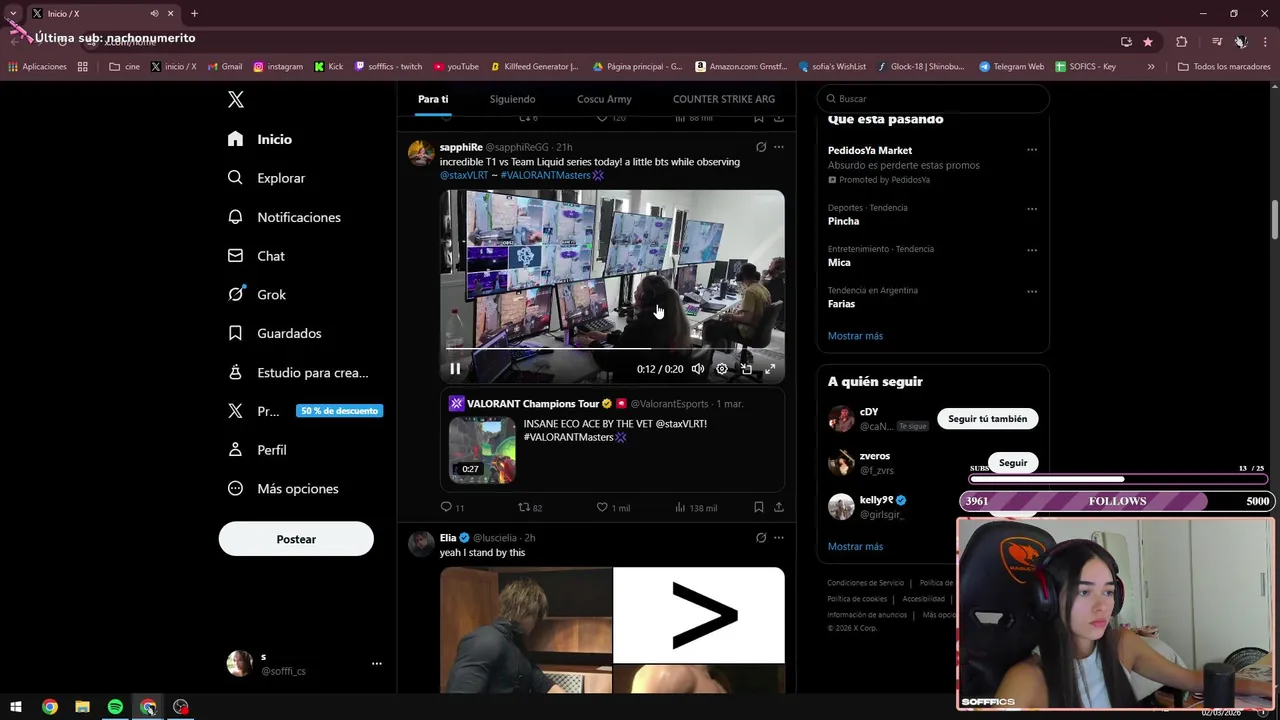Viewport: 1280px width, 720px height.
Task: Click Seguir tú también for cDY
Action: 988,419
